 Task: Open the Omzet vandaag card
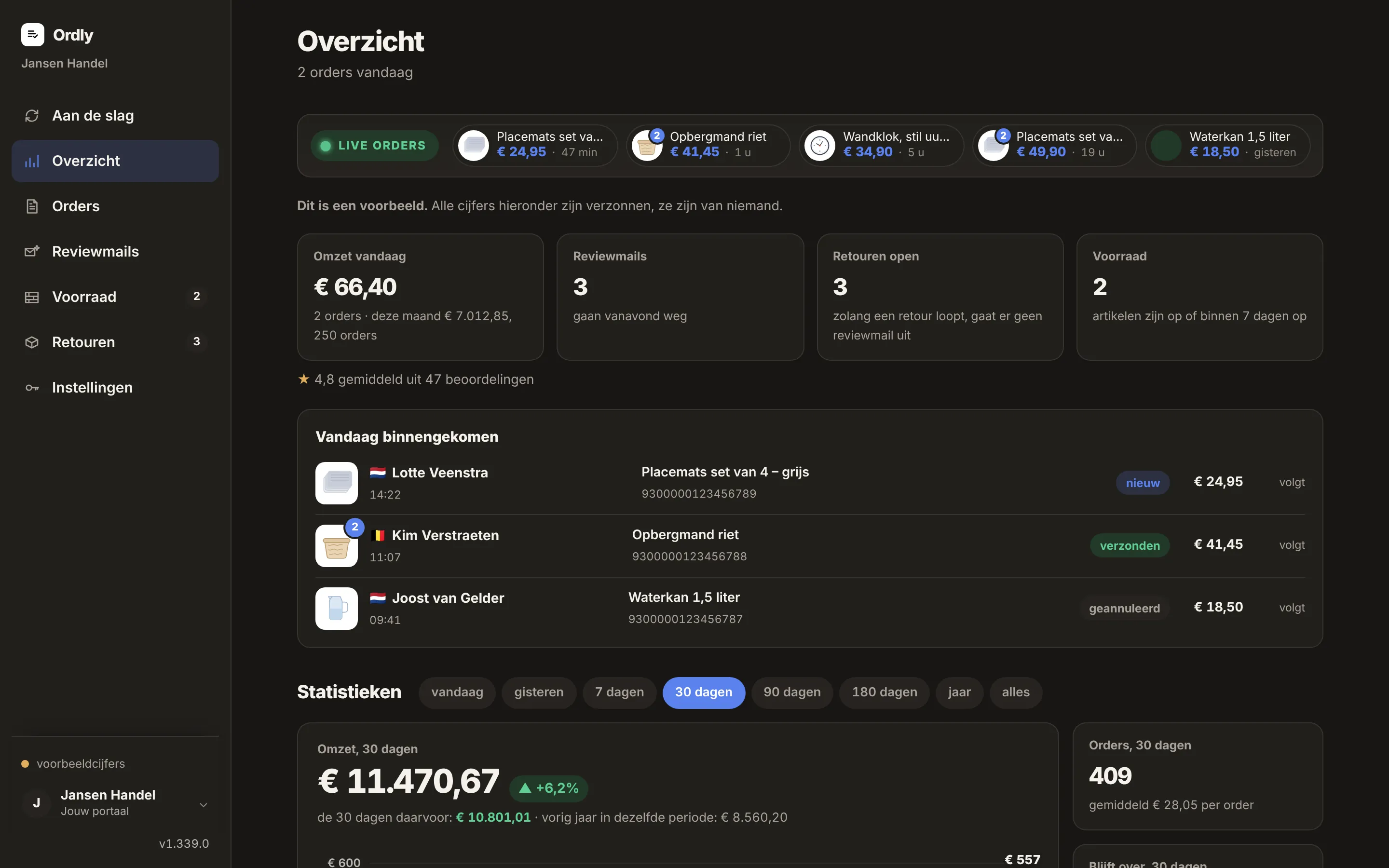(x=420, y=297)
